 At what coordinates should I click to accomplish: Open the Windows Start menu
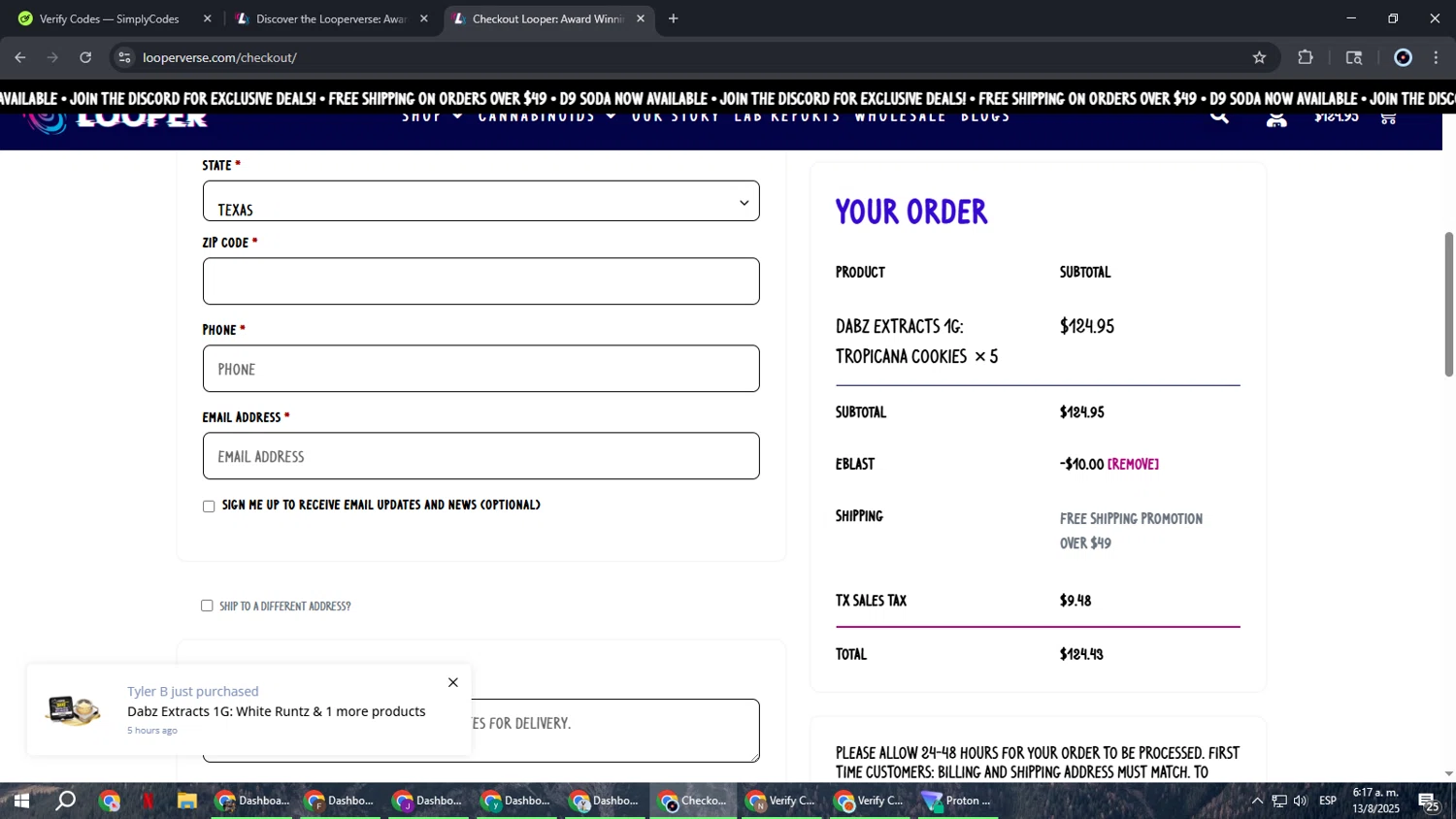pos(20,801)
